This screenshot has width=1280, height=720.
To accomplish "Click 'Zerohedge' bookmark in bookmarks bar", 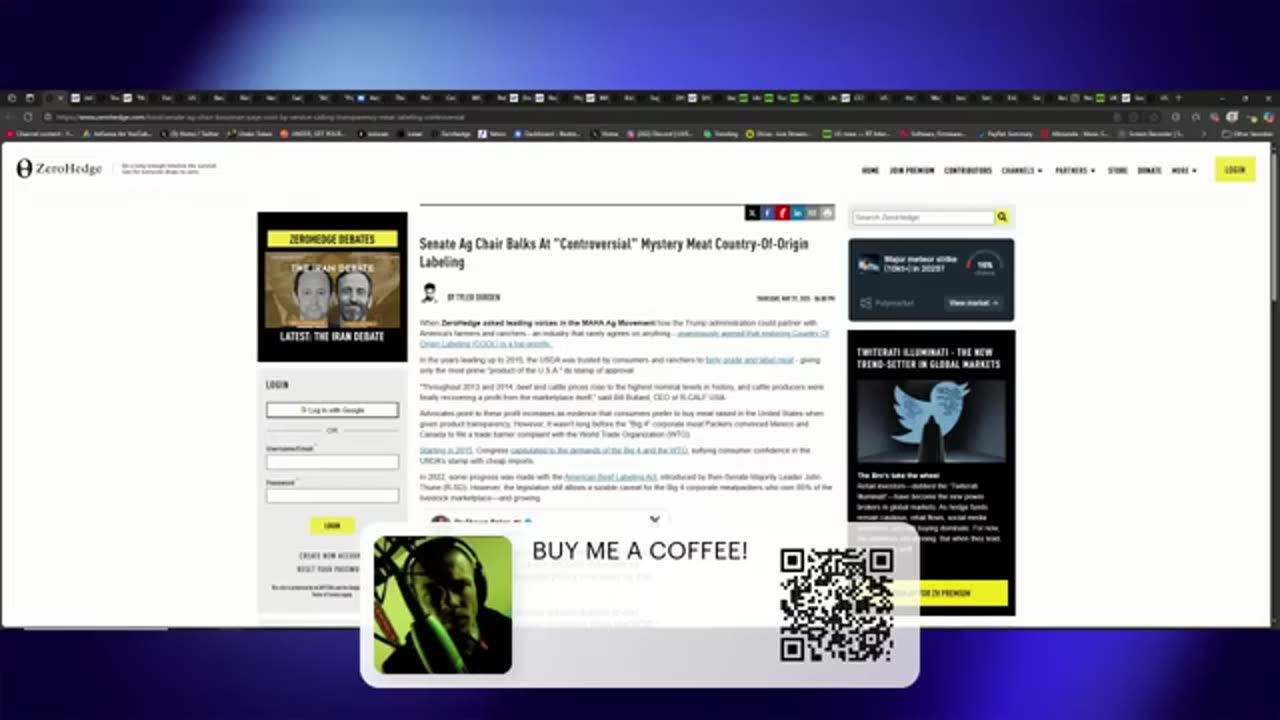I will (452, 133).
